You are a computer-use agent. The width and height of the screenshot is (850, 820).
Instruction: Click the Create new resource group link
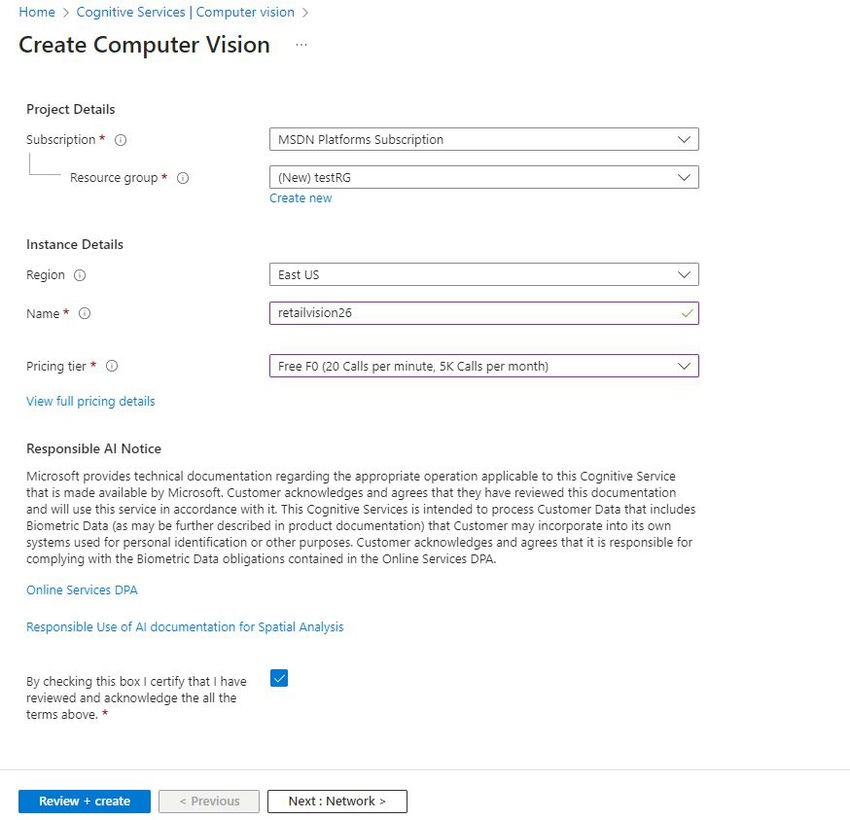pos(300,198)
